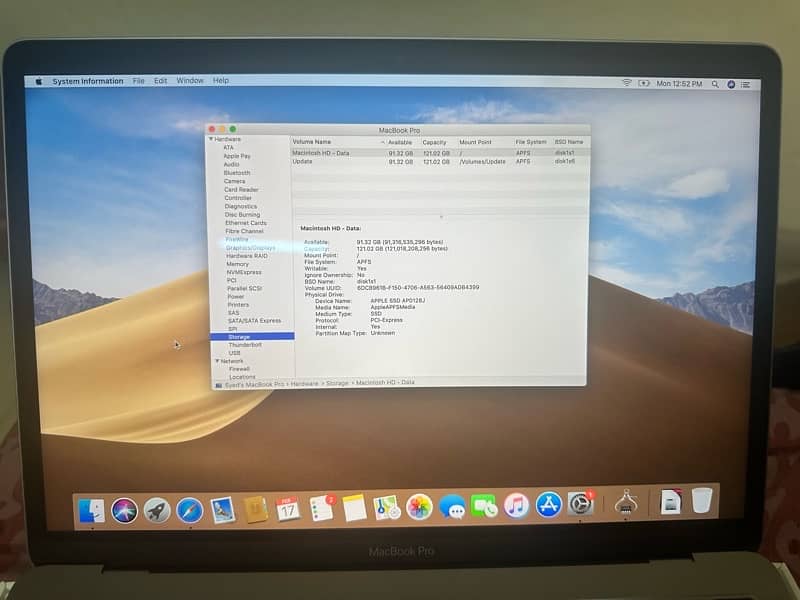Image resolution: width=800 pixels, height=600 pixels.
Task: Open the Photos app in dock
Action: 419,507
